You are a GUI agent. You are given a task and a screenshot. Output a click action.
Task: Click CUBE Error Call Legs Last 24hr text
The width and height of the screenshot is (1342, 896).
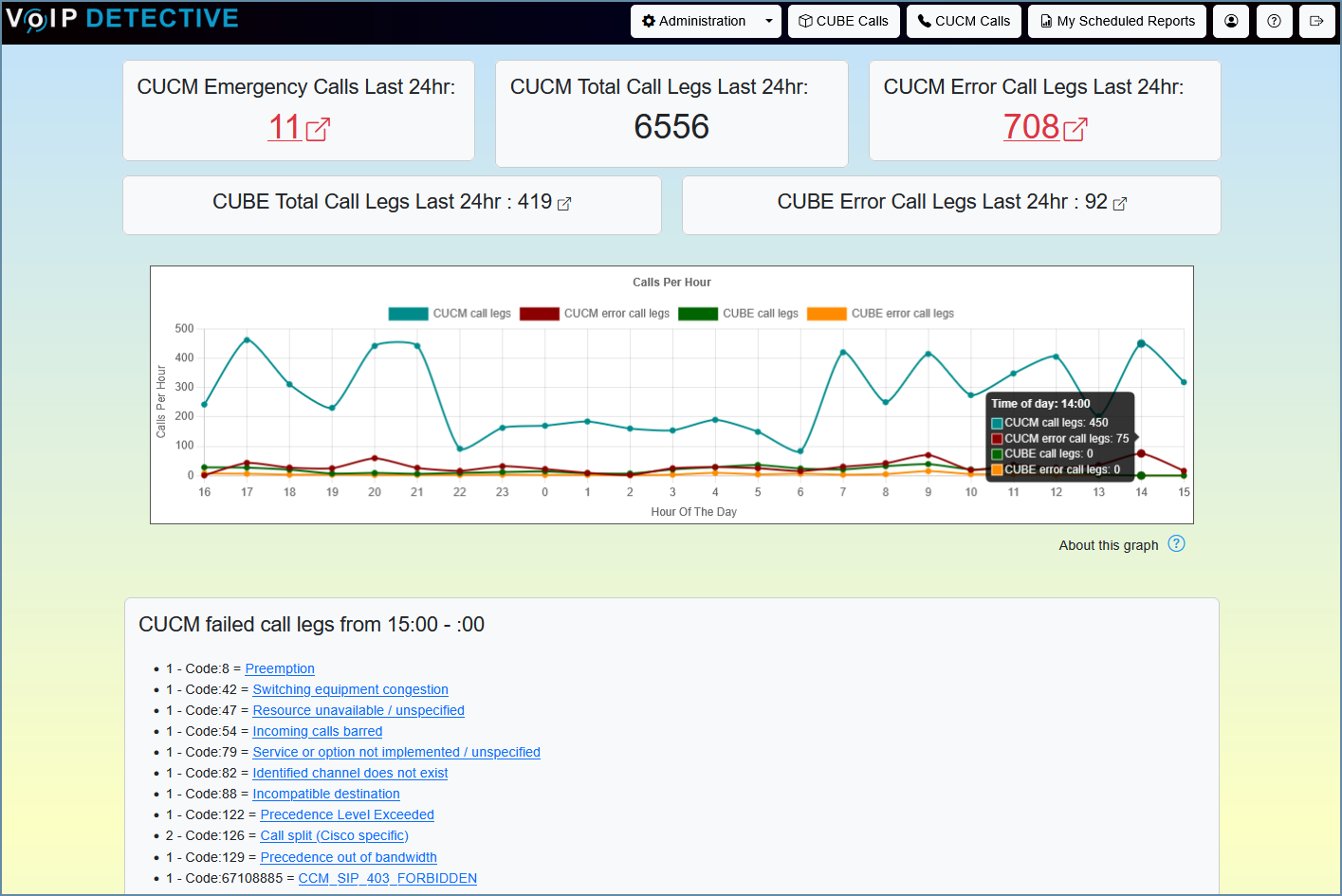[943, 202]
